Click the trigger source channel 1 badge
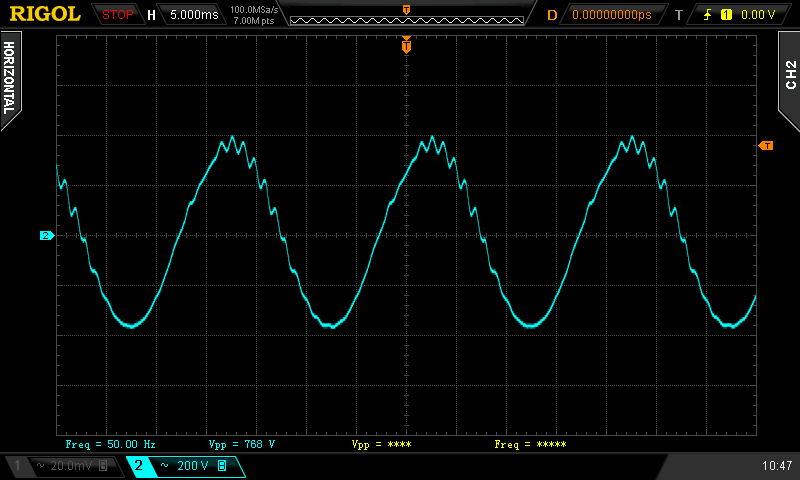This screenshot has width=800, height=480. [726, 15]
